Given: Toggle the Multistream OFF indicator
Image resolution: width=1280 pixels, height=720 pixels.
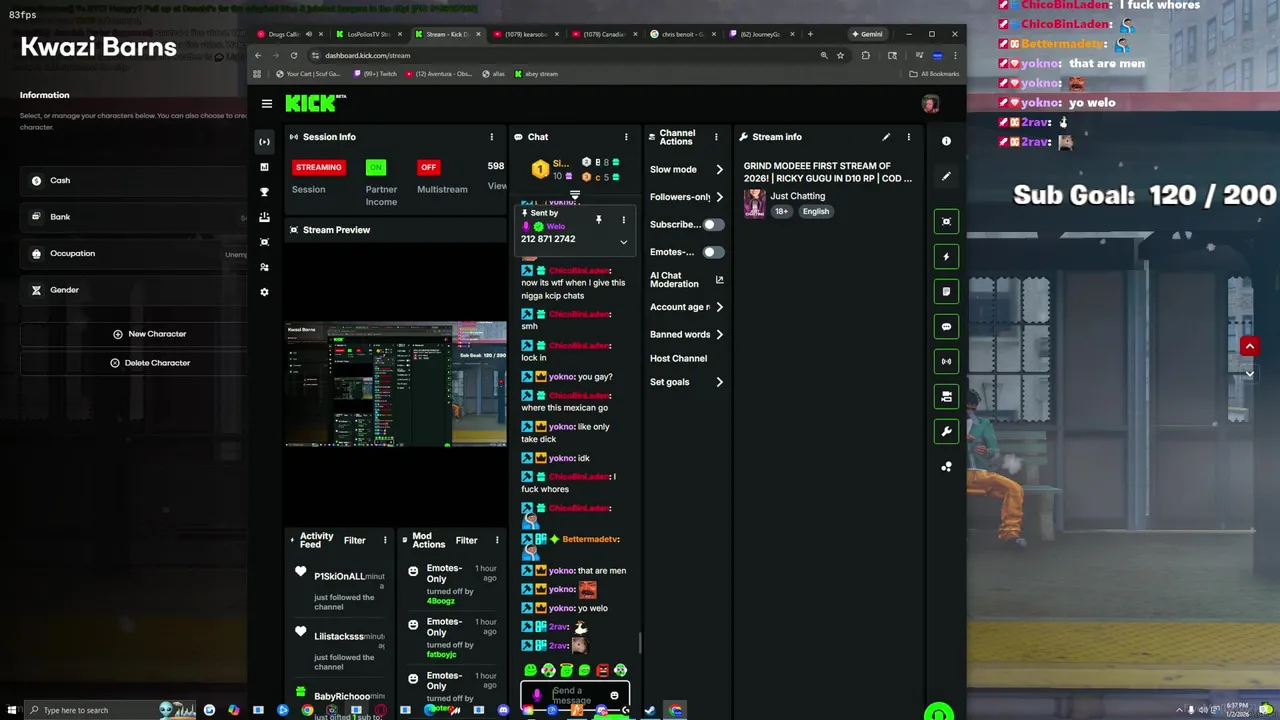Looking at the screenshot, I should coord(428,167).
